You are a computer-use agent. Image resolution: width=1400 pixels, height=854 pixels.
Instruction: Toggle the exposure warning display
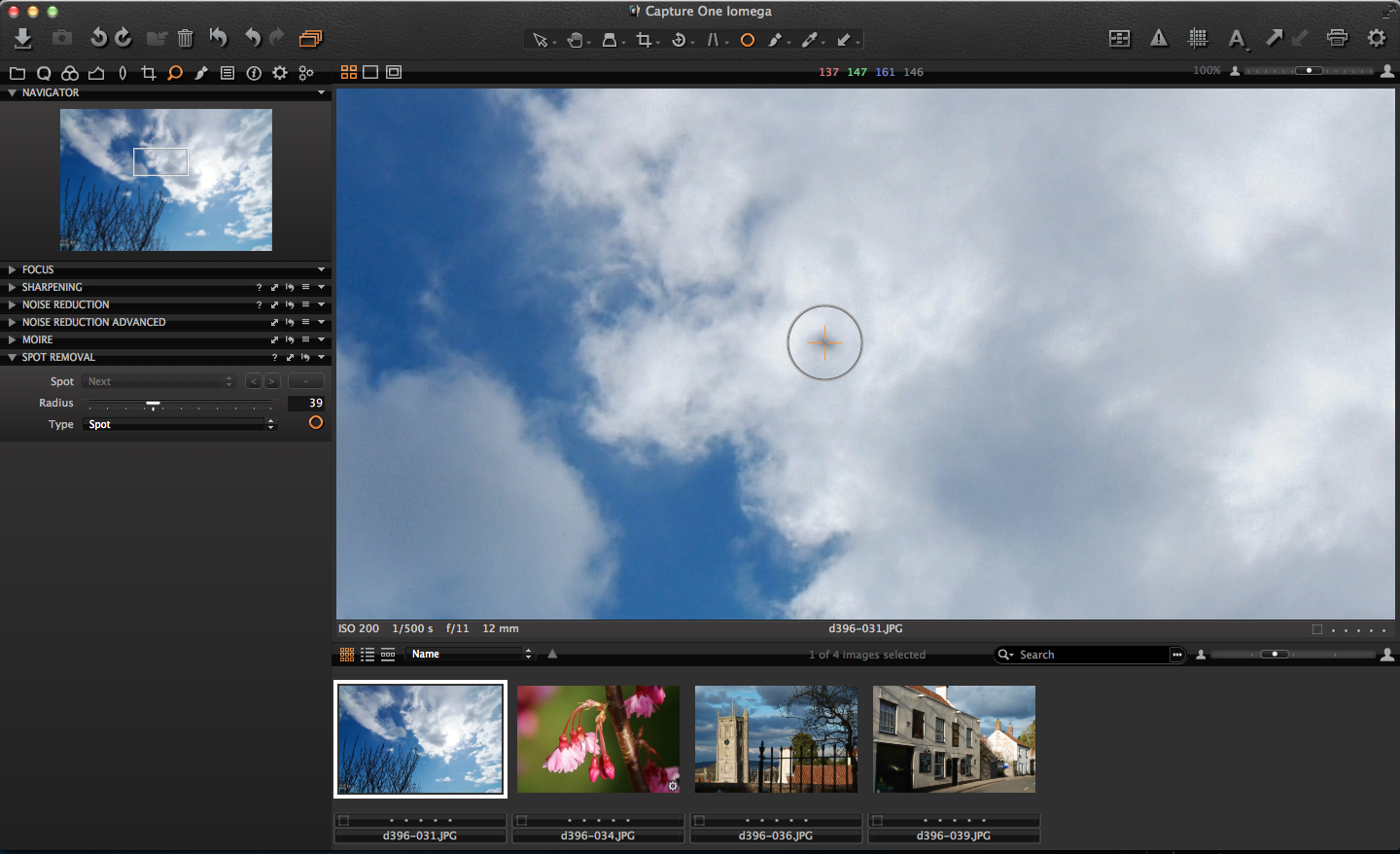(x=1158, y=38)
